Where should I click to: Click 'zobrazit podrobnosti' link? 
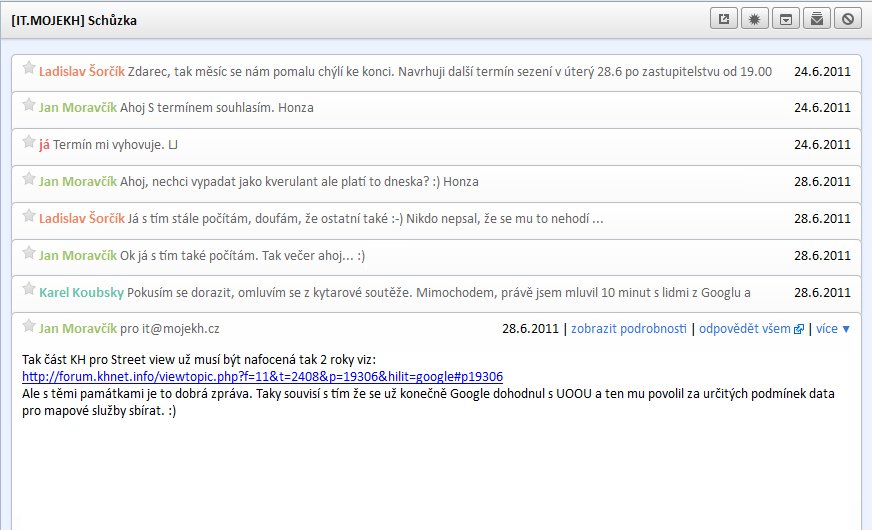tap(629, 329)
